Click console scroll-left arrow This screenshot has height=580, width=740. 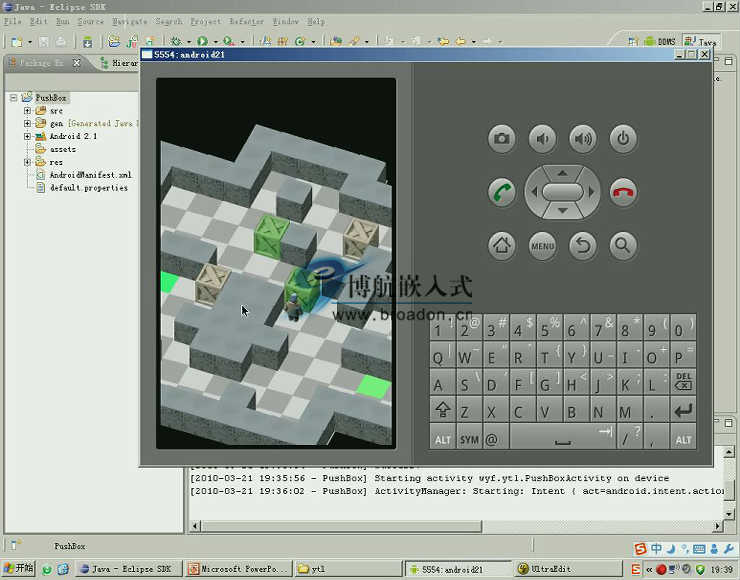(x=195, y=526)
